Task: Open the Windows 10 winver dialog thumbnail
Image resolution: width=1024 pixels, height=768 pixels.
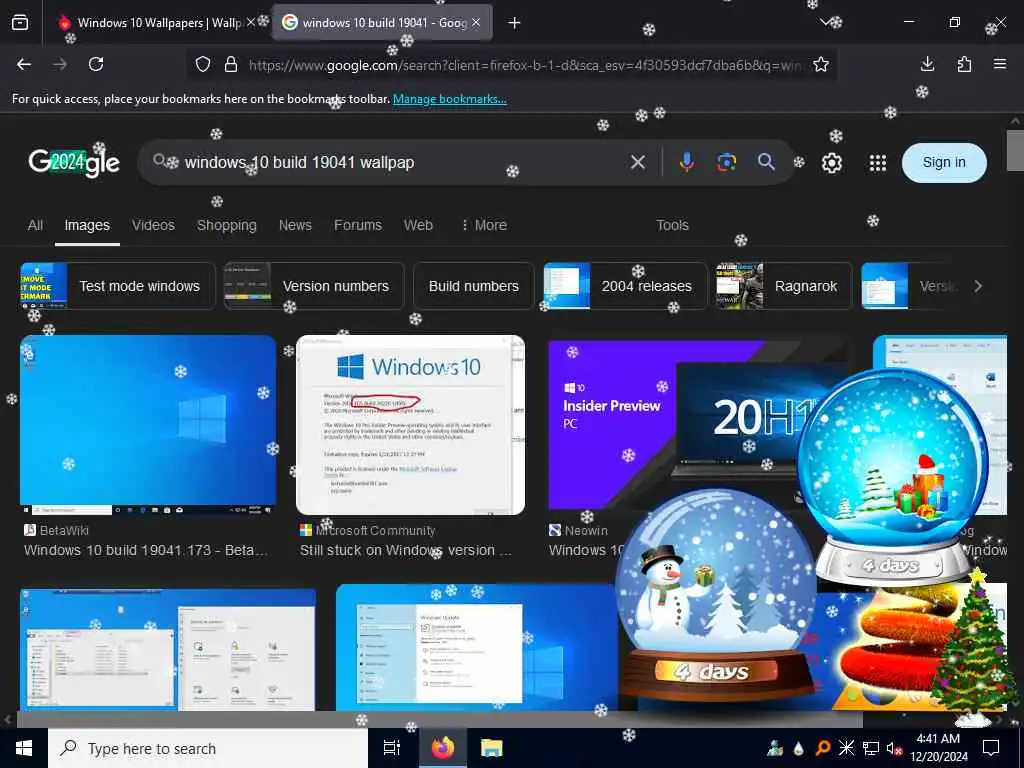Action: point(410,425)
